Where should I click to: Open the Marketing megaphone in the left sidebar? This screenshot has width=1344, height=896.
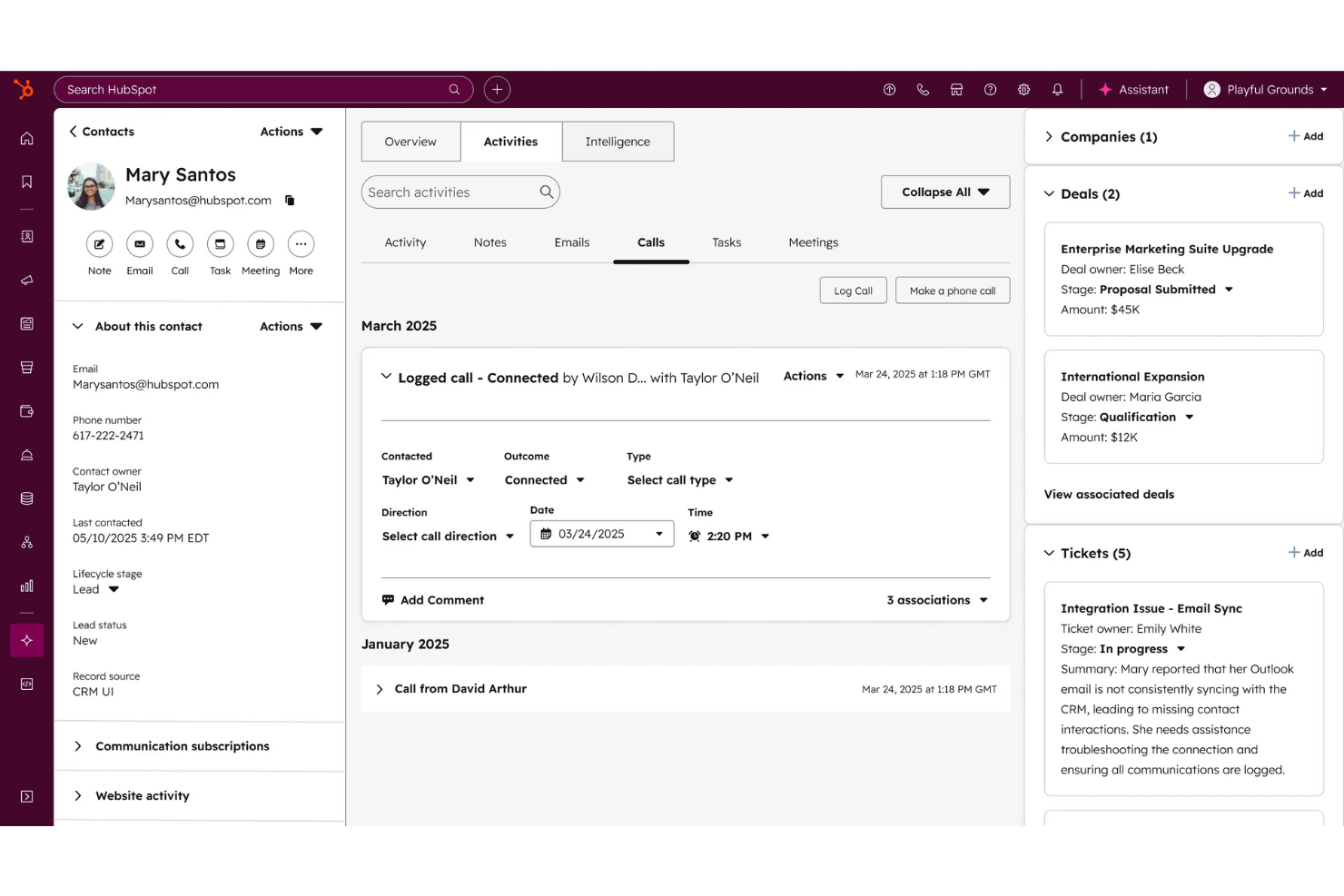(26, 280)
